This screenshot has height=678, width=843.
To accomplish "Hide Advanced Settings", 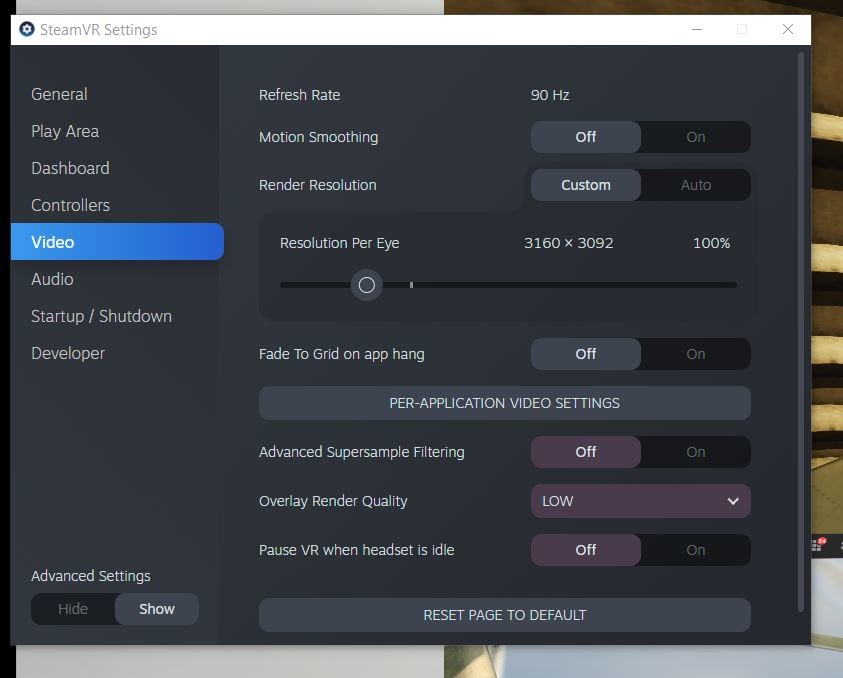I will click(x=73, y=609).
